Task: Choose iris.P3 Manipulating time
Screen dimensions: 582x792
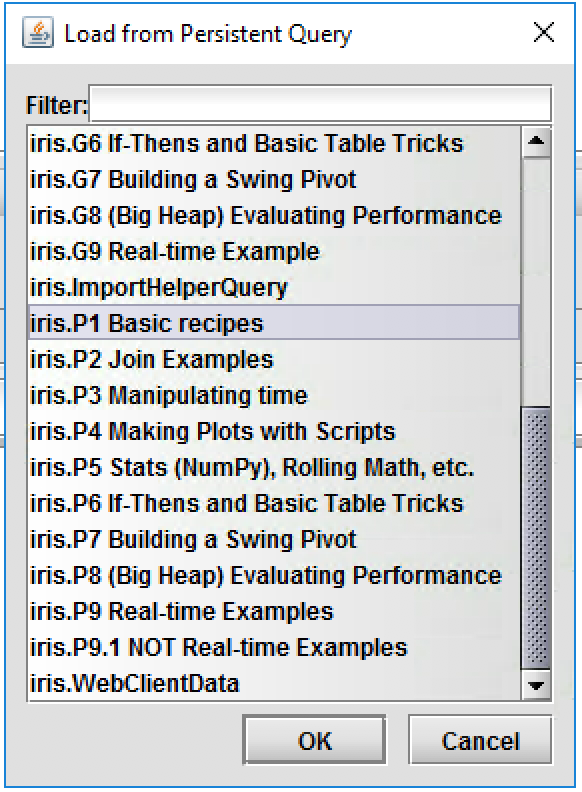Action: (274, 395)
